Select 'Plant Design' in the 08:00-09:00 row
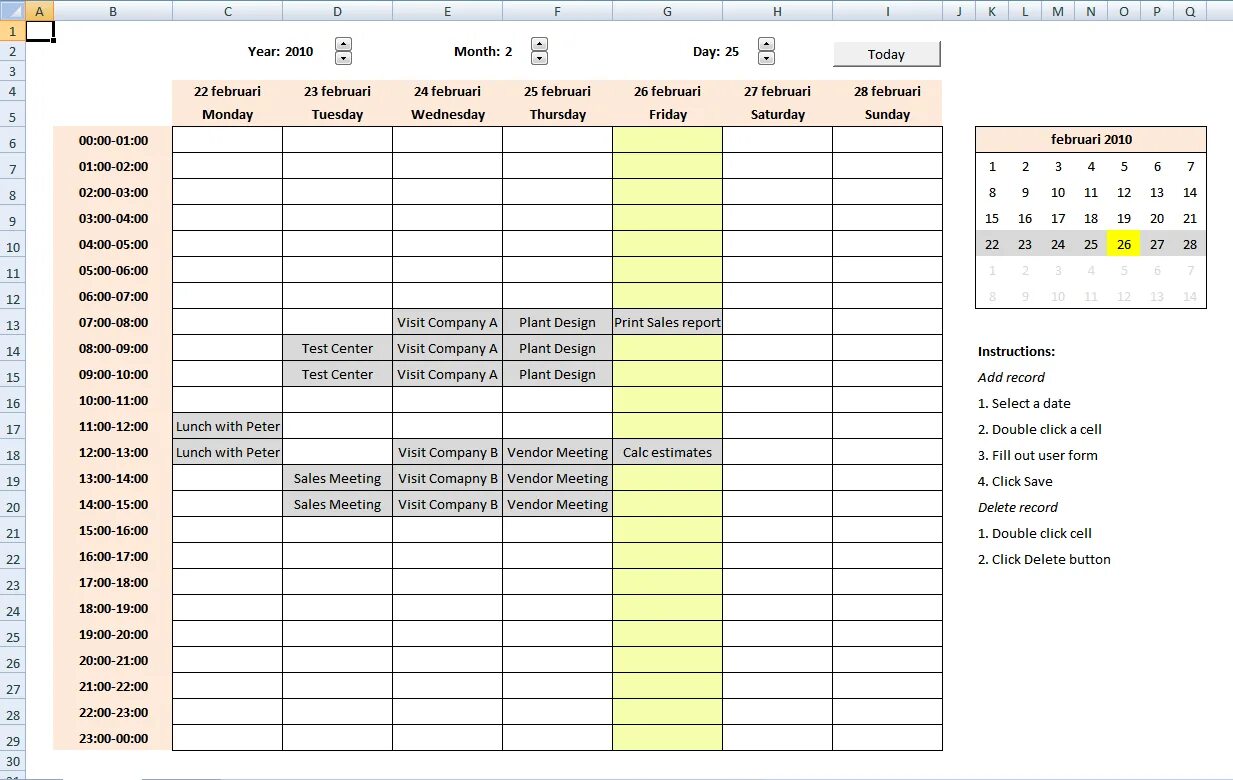The width and height of the screenshot is (1233, 780). pyautogui.click(x=557, y=348)
